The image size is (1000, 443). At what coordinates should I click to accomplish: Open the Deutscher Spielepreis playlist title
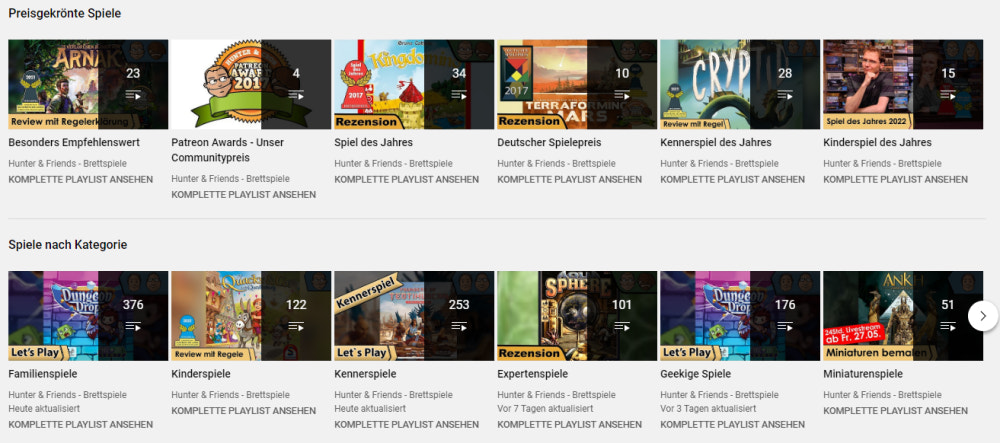[x=549, y=142]
